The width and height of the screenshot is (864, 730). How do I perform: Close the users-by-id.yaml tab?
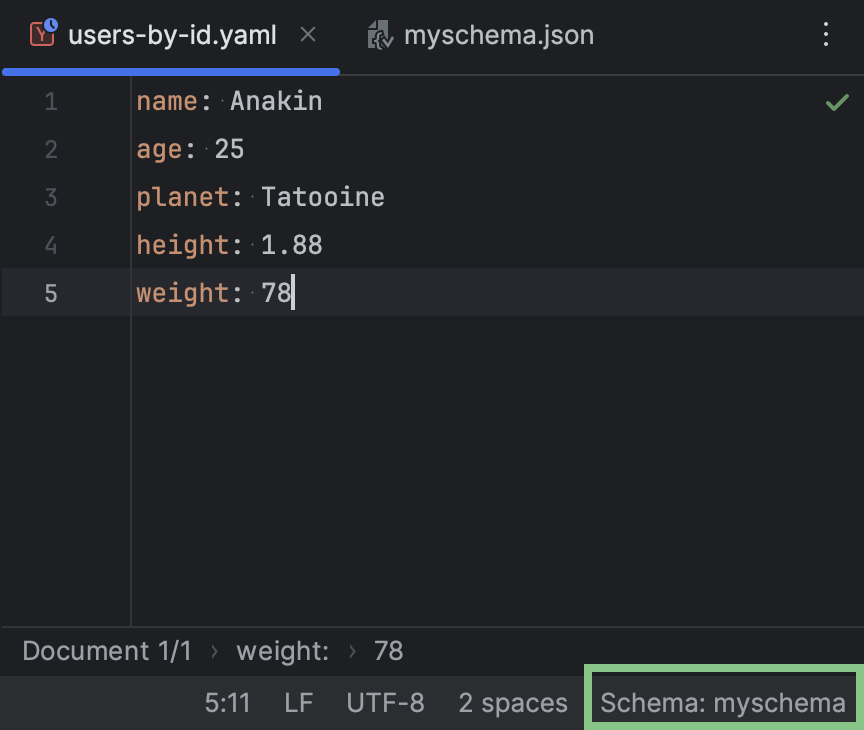(307, 34)
